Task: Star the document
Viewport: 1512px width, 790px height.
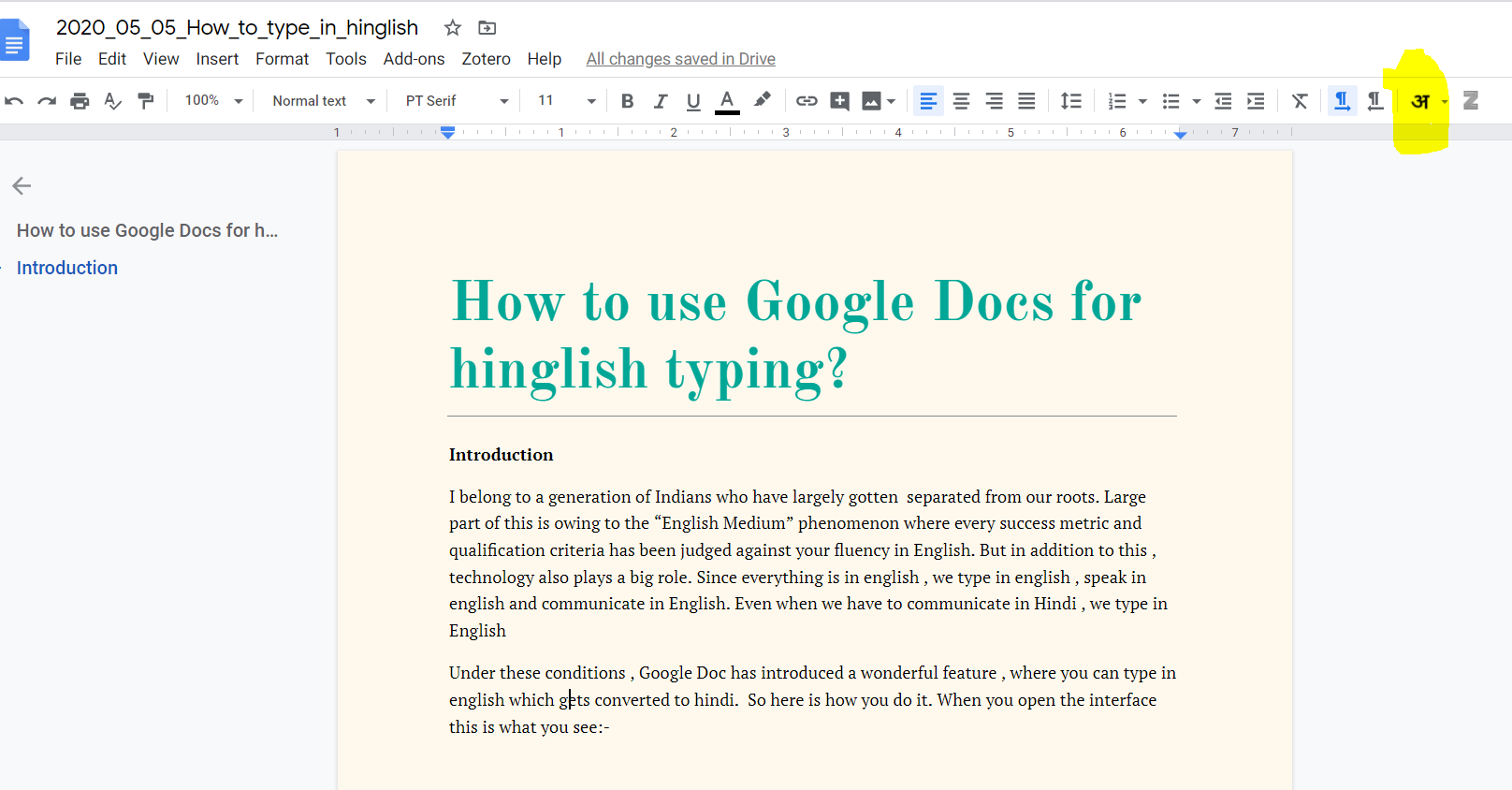Action: (x=453, y=28)
